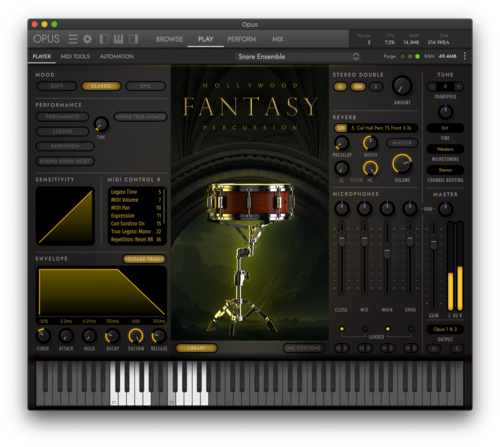Screen dimensions: 500x447
Task: Increase transpose with the plus button
Action: pos(459,86)
